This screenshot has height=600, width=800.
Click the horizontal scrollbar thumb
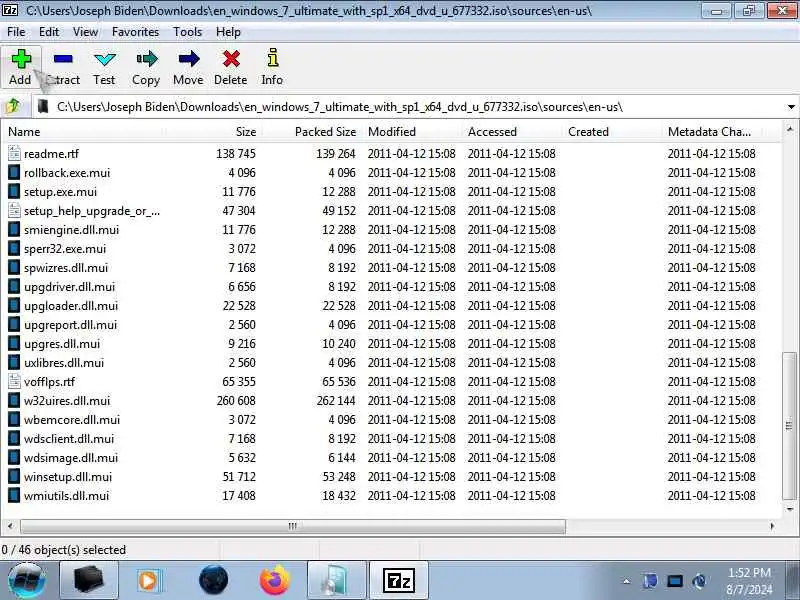tap(293, 526)
